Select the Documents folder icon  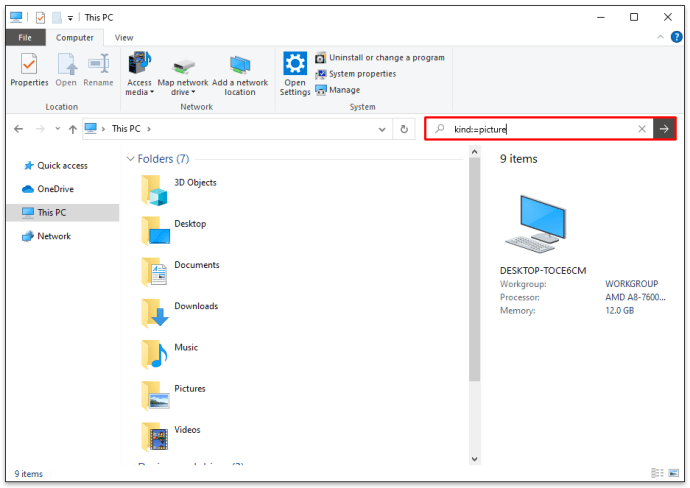coord(154,272)
